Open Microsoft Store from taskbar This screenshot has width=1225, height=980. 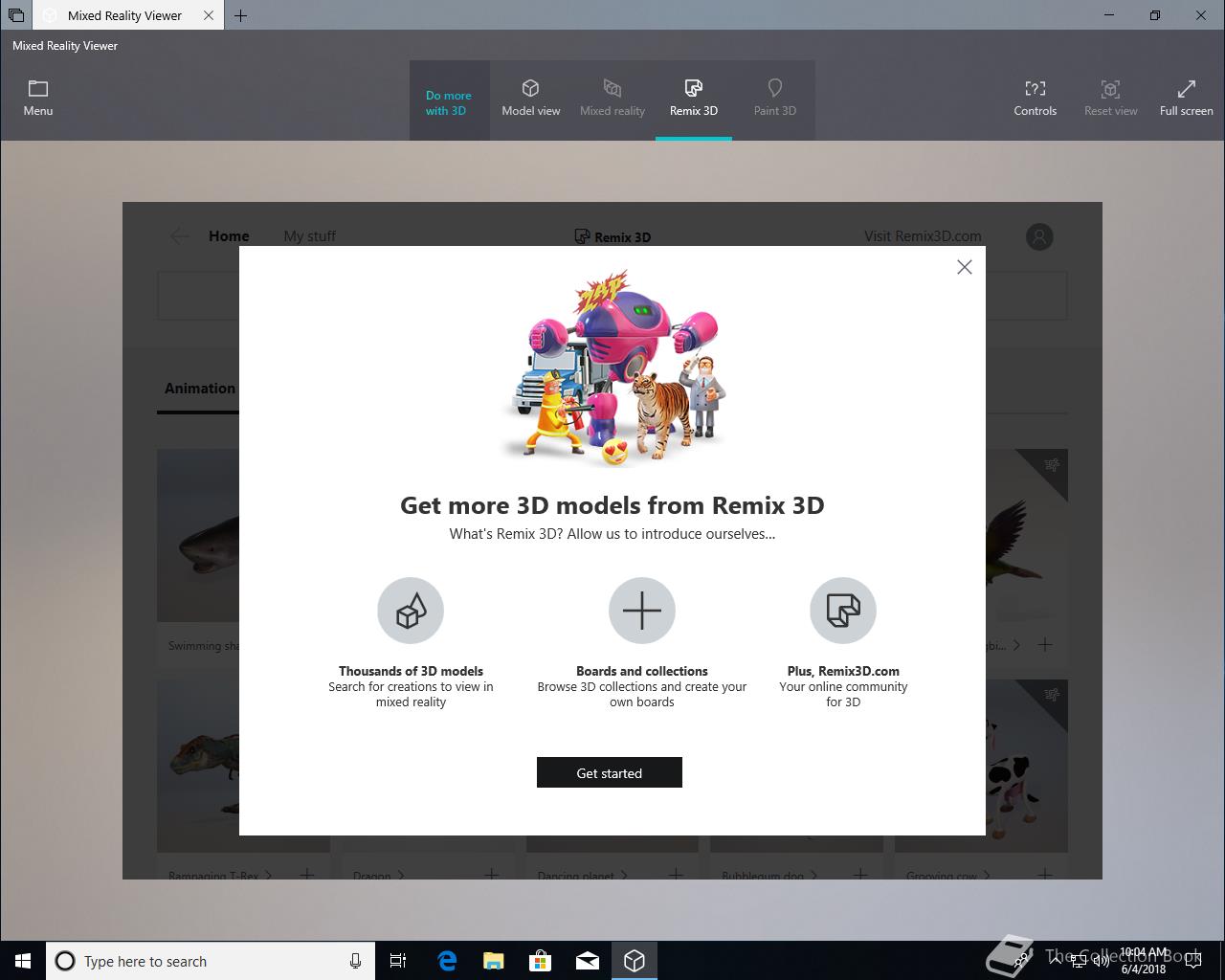pos(541,961)
